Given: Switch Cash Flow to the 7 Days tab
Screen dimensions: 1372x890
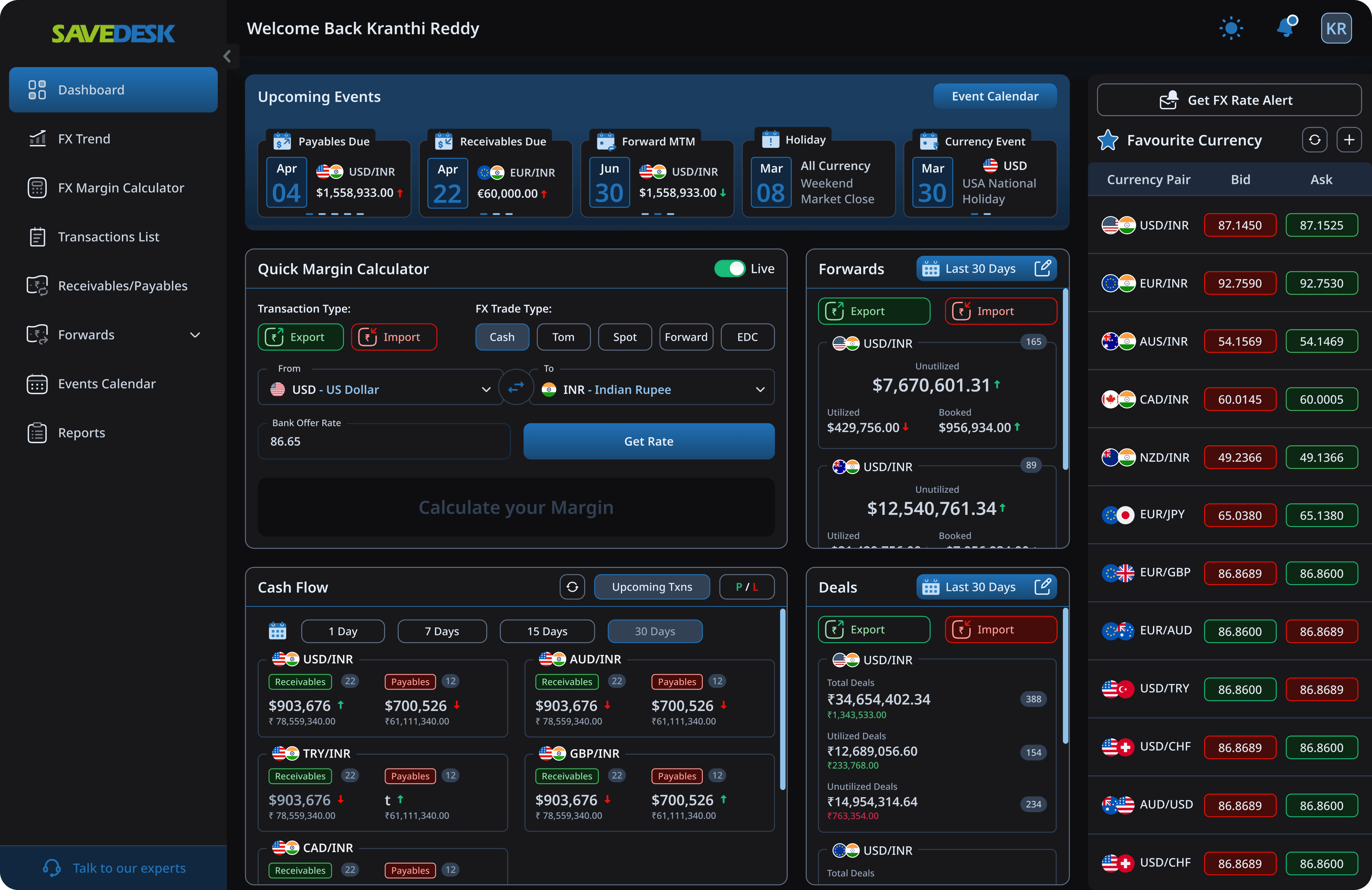Looking at the screenshot, I should coord(442,631).
